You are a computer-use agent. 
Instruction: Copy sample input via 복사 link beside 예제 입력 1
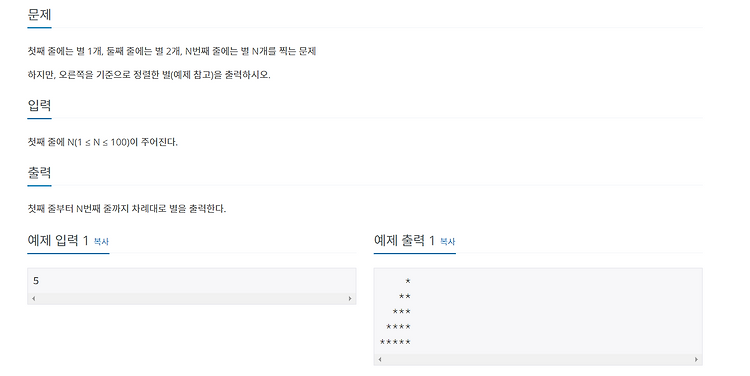pyautogui.click(x=101, y=242)
